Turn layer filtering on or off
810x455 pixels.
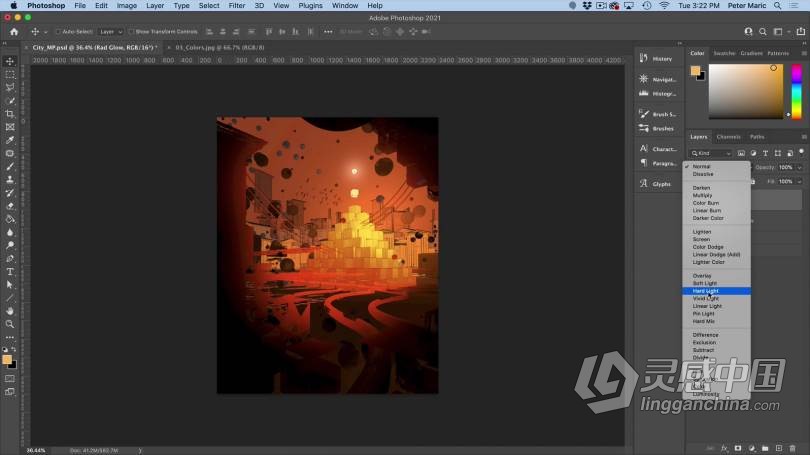click(801, 152)
